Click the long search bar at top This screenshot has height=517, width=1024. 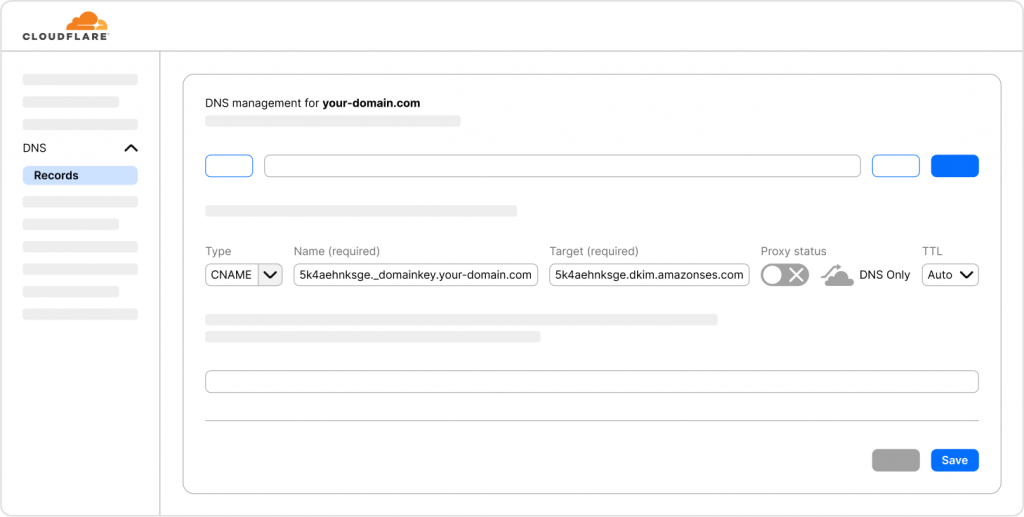pyautogui.click(x=562, y=166)
